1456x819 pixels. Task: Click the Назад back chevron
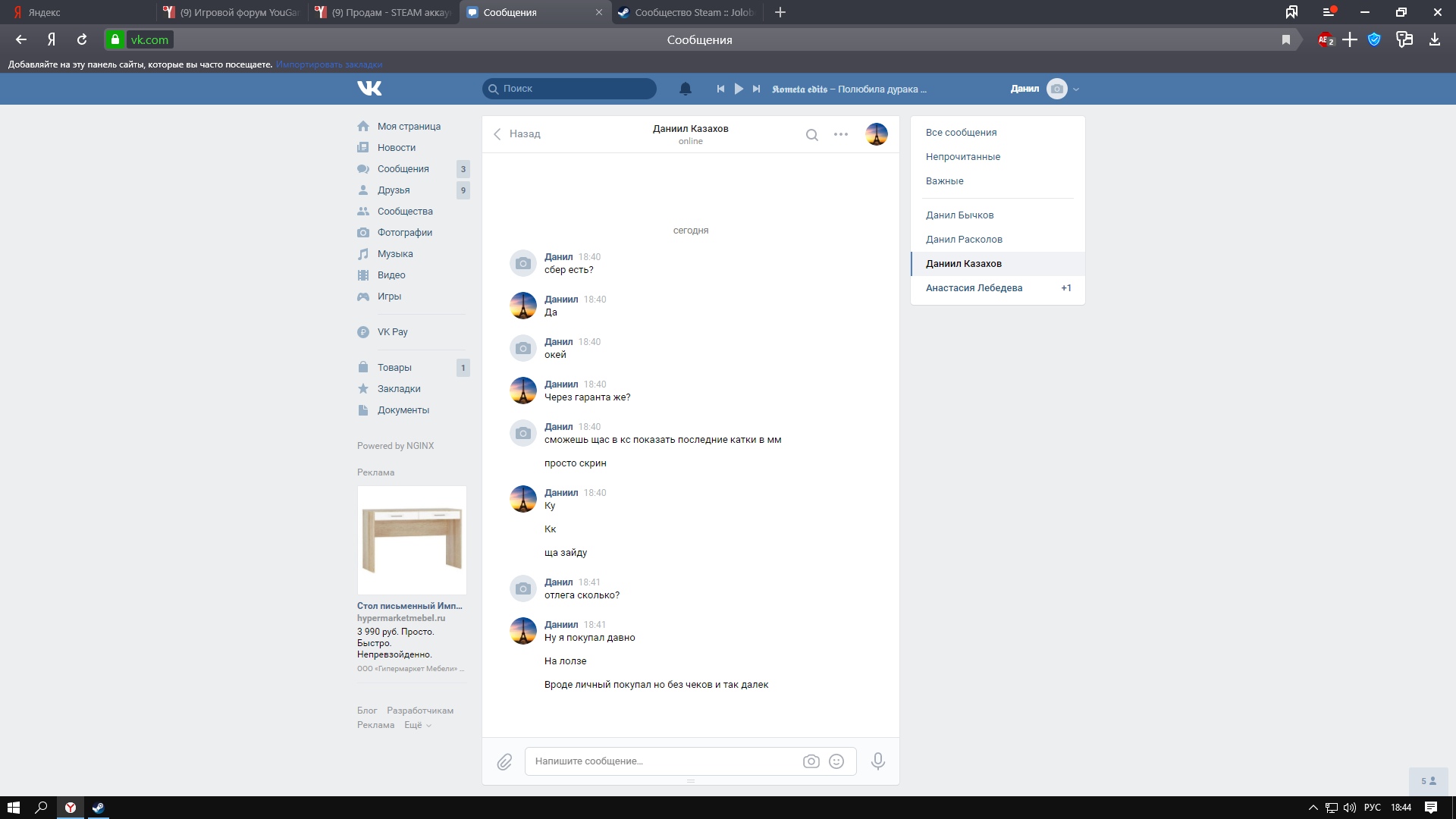click(x=497, y=134)
